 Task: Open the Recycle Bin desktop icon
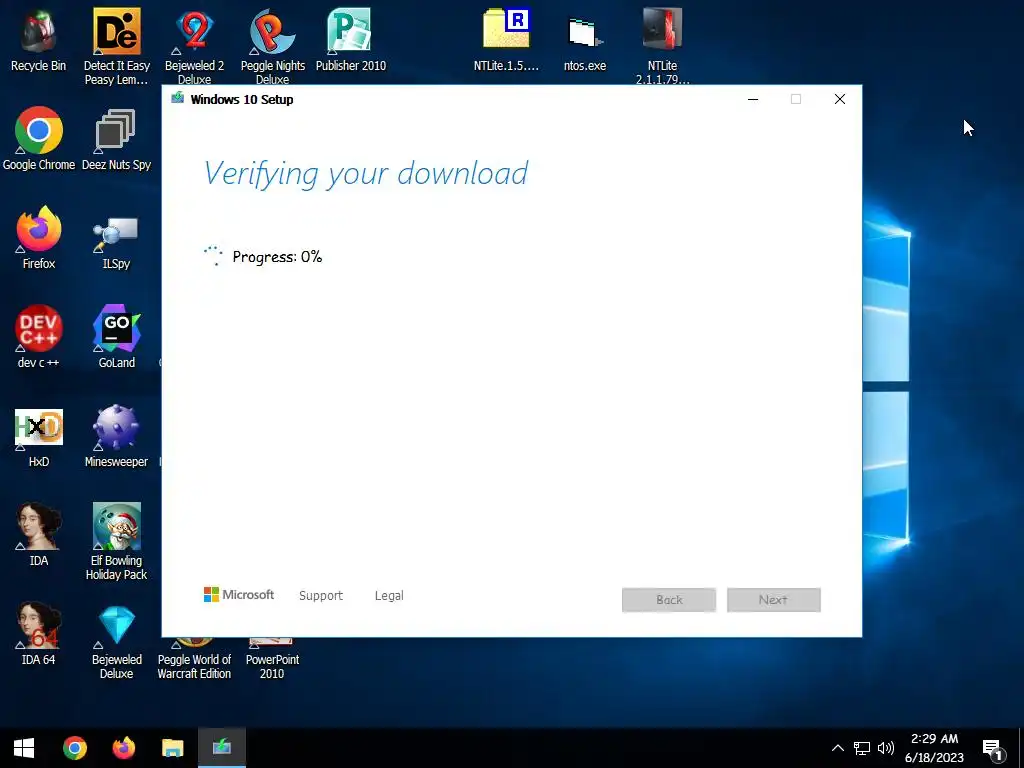39,40
